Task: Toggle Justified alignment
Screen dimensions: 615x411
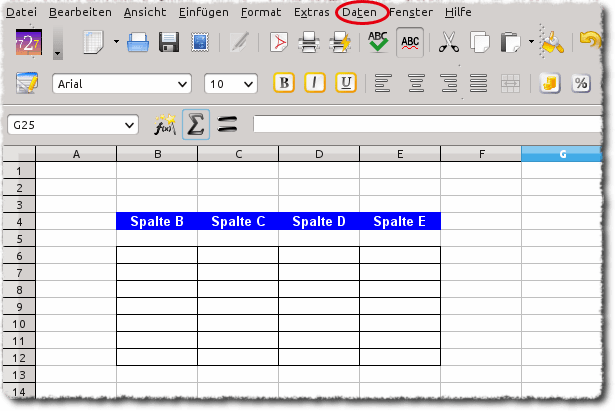Action: click(479, 83)
